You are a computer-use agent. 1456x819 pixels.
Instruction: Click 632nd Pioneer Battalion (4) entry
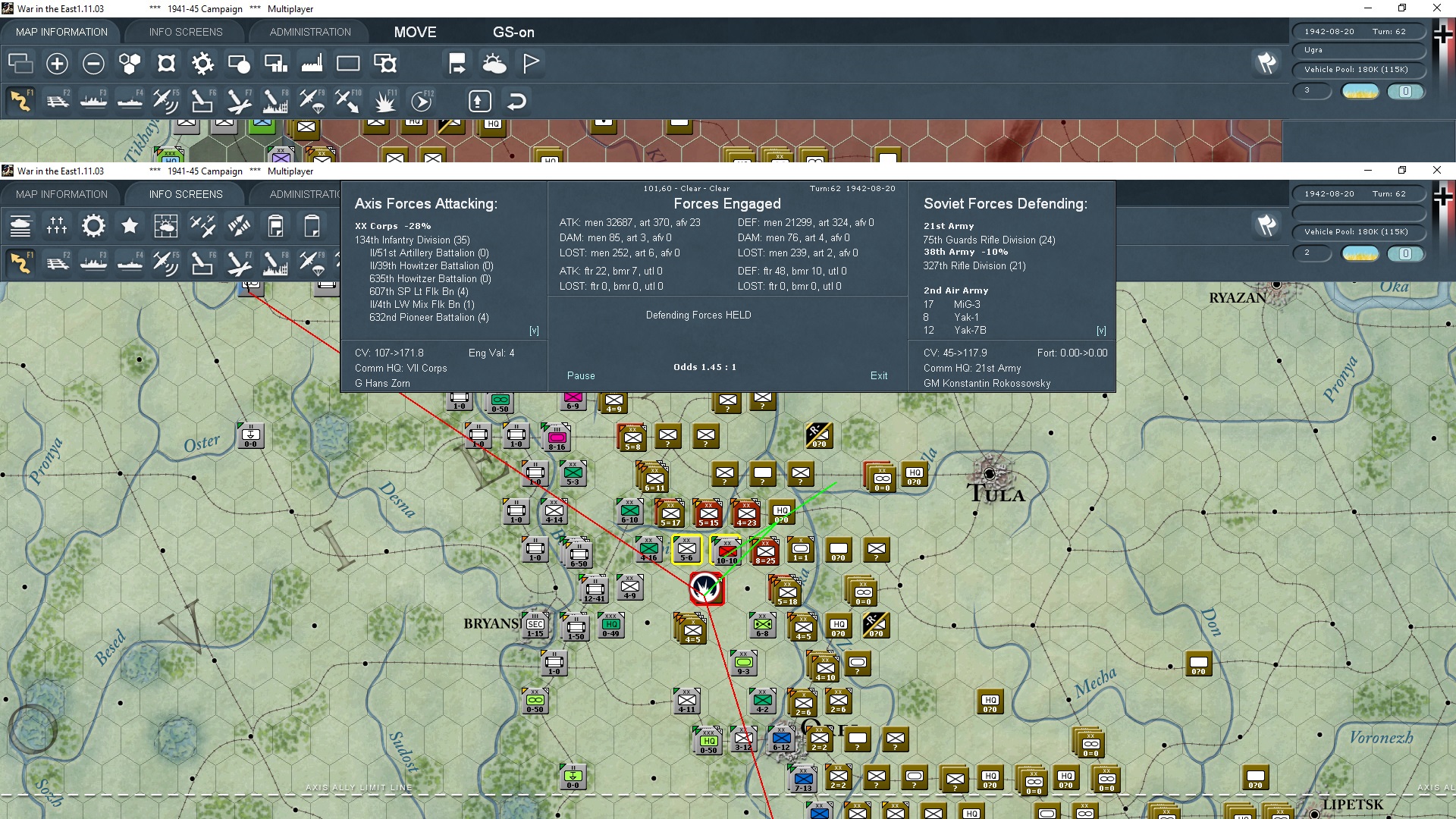coord(429,317)
